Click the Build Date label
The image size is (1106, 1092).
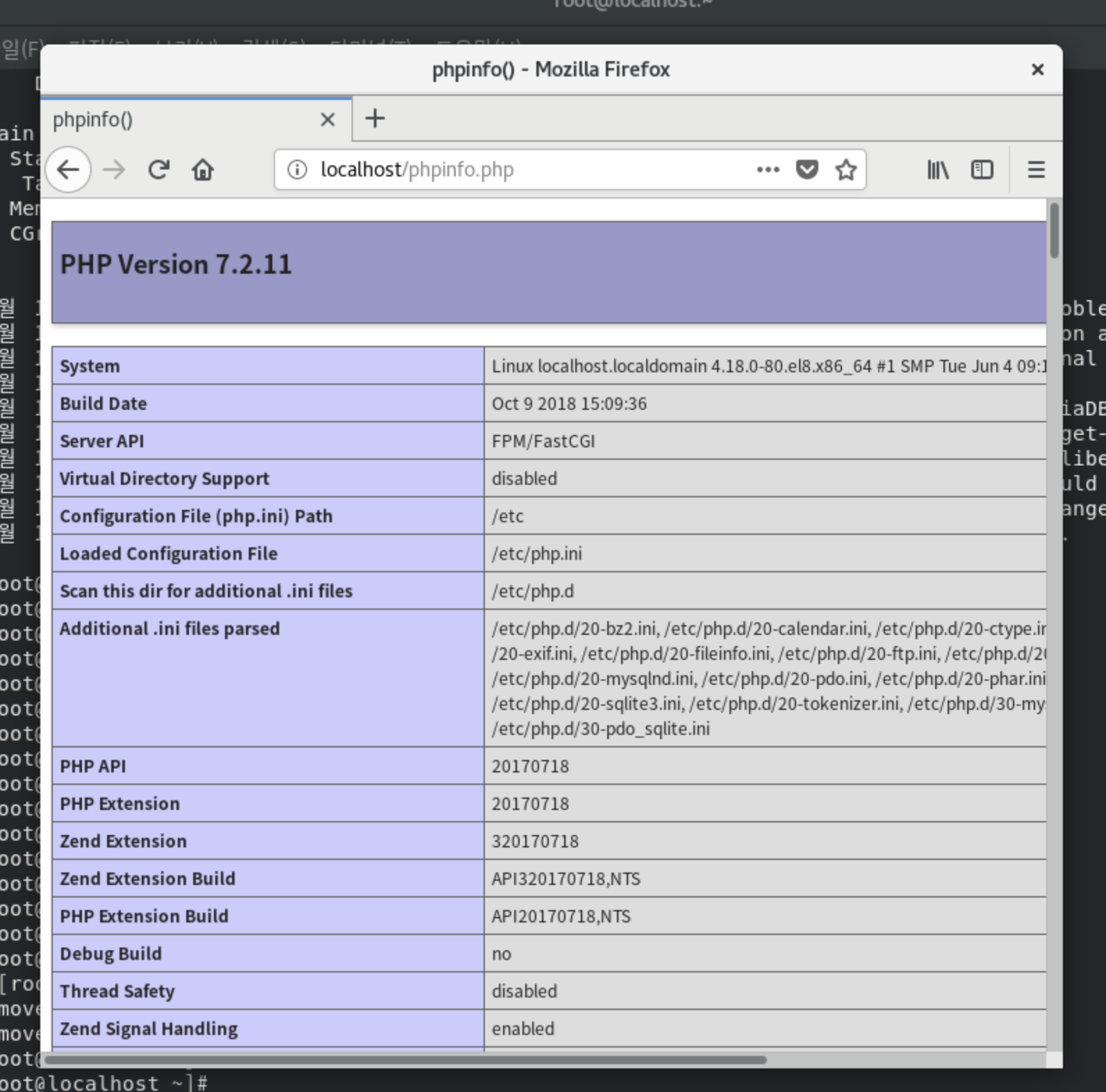pyautogui.click(x=104, y=404)
